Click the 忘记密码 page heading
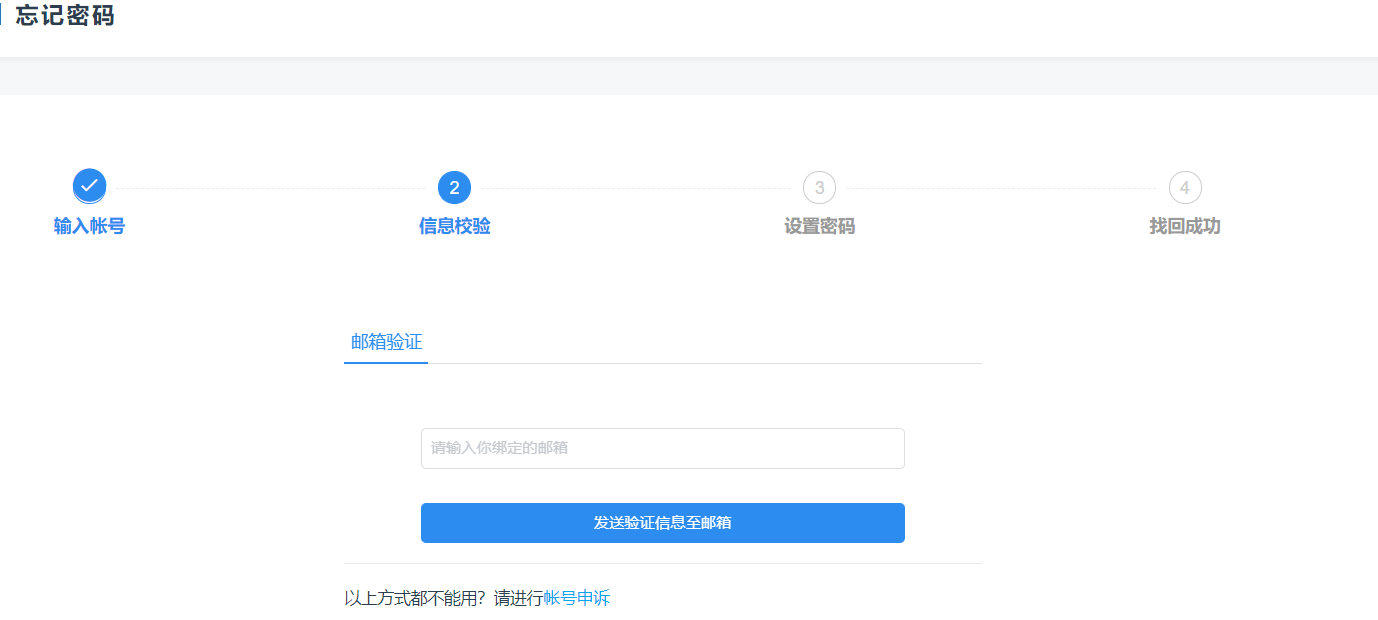 pos(65,16)
